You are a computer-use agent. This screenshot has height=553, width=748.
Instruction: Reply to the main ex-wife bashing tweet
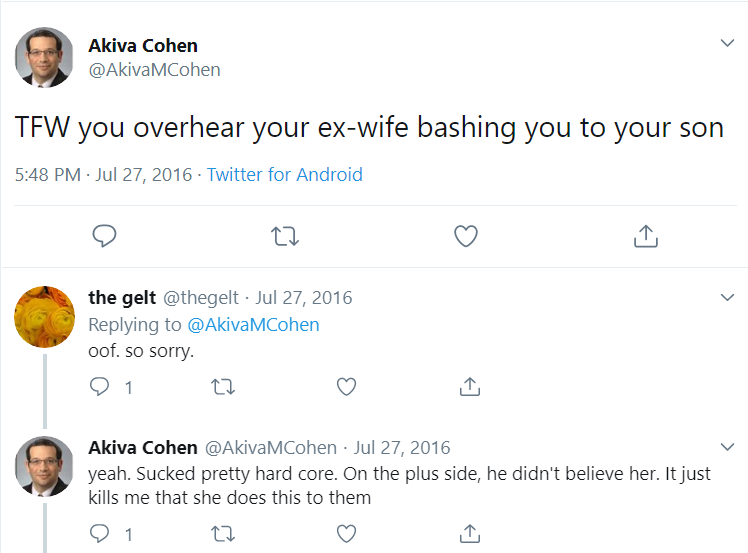click(x=104, y=236)
